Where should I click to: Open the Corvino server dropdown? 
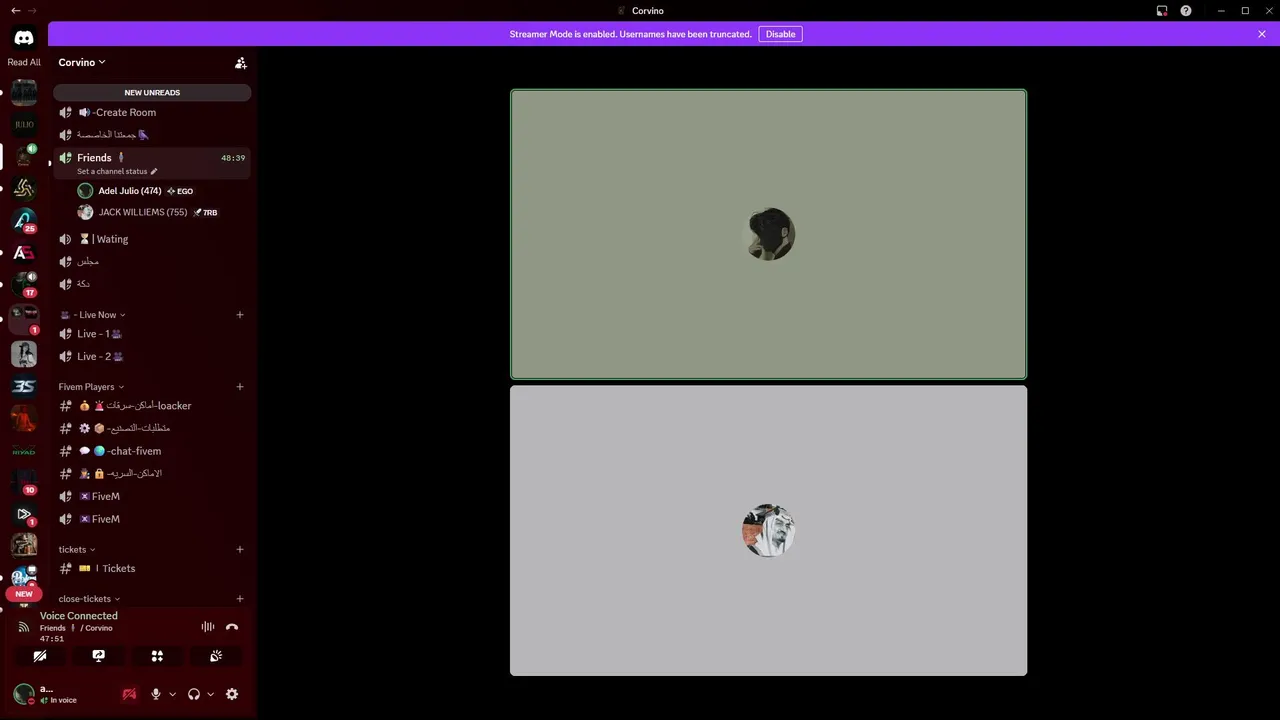(x=82, y=62)
